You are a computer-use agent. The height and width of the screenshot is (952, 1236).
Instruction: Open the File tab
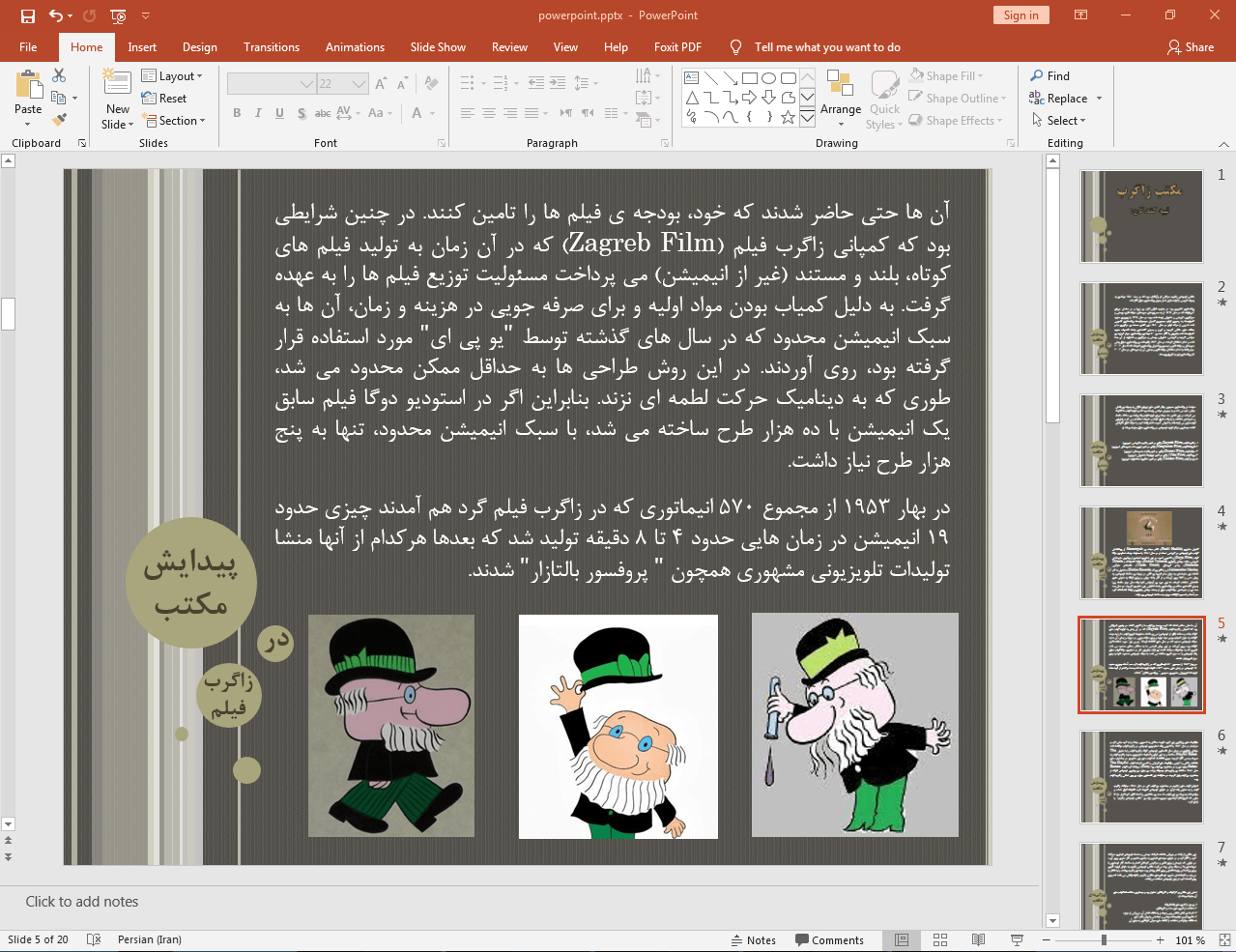point(28,46)
